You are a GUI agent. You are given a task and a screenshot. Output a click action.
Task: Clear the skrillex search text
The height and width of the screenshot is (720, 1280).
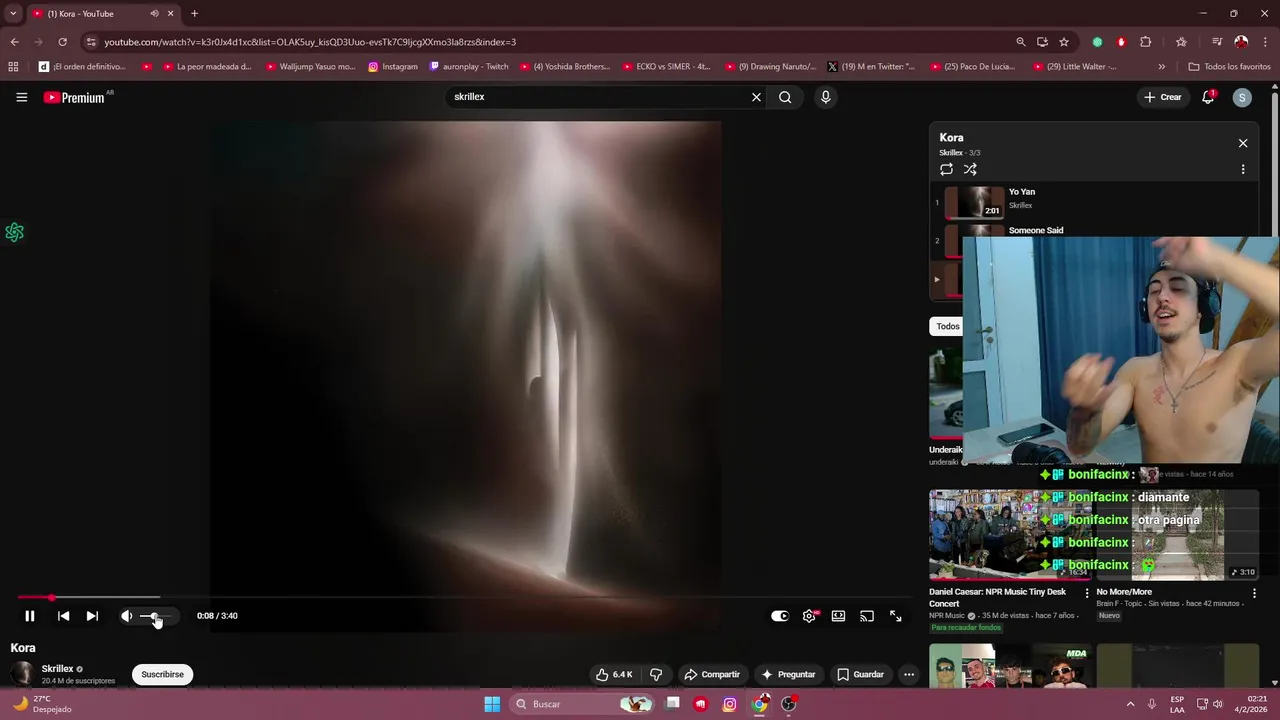coord(756,97)
